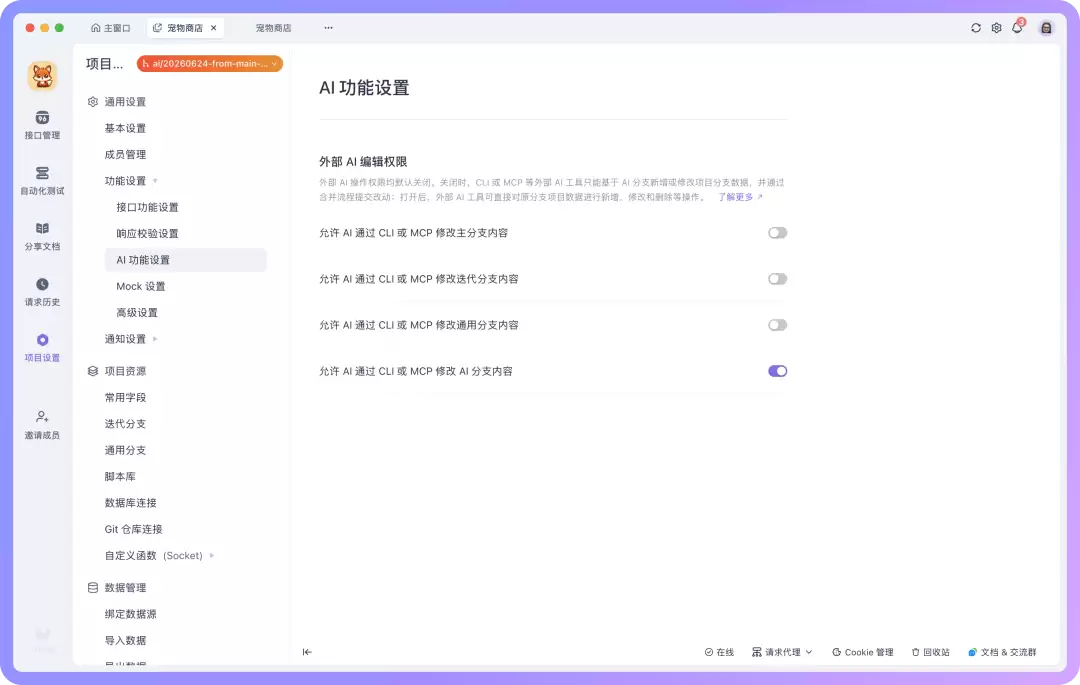Open 响应校验设置 page
The height and width of the screenshot is (685, 1080).
[147, 233]
